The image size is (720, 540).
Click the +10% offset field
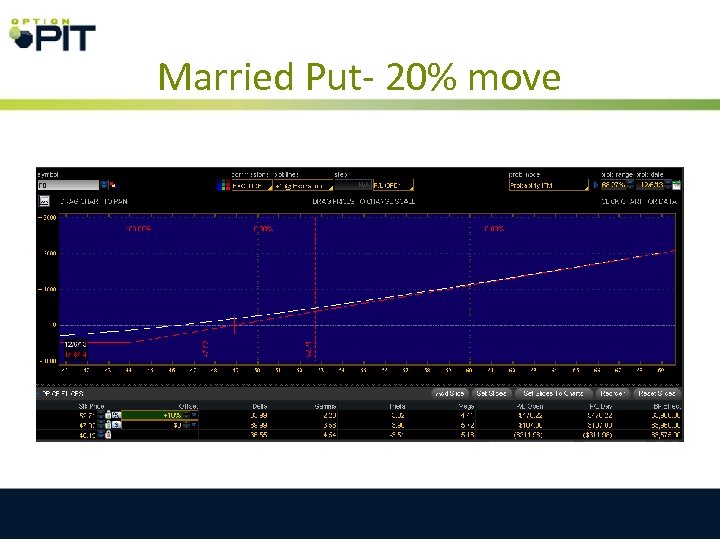[152, 415]
